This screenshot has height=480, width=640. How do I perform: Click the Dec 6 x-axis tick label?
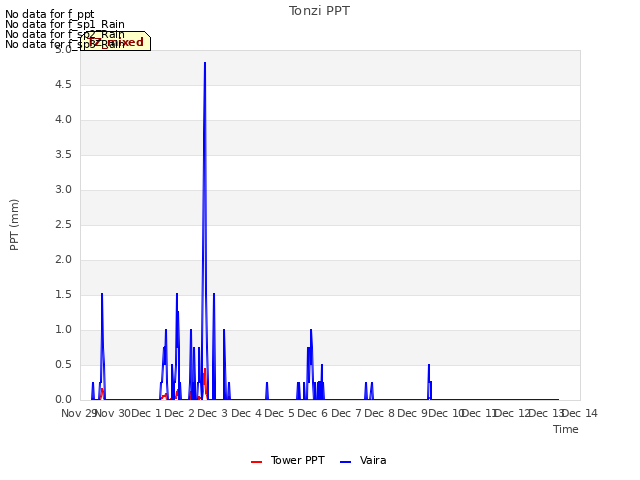pyautogui.click(x=312, y=413)
